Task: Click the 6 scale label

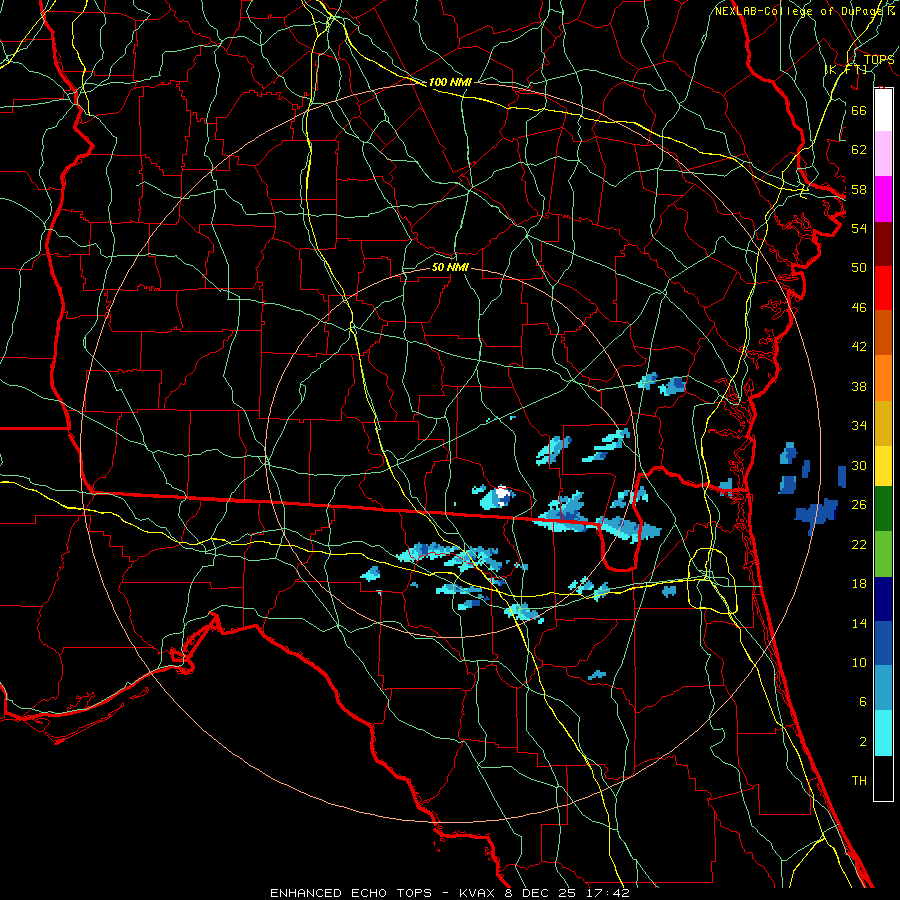Action: [x=862, y=702]
